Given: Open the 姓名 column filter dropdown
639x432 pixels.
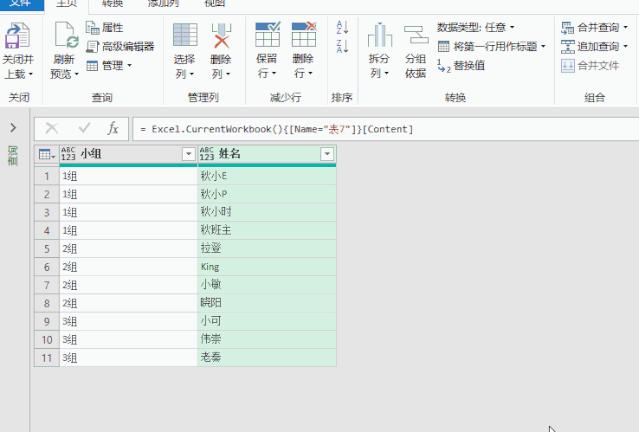Looking at the screenshot, I should [327, 154].
